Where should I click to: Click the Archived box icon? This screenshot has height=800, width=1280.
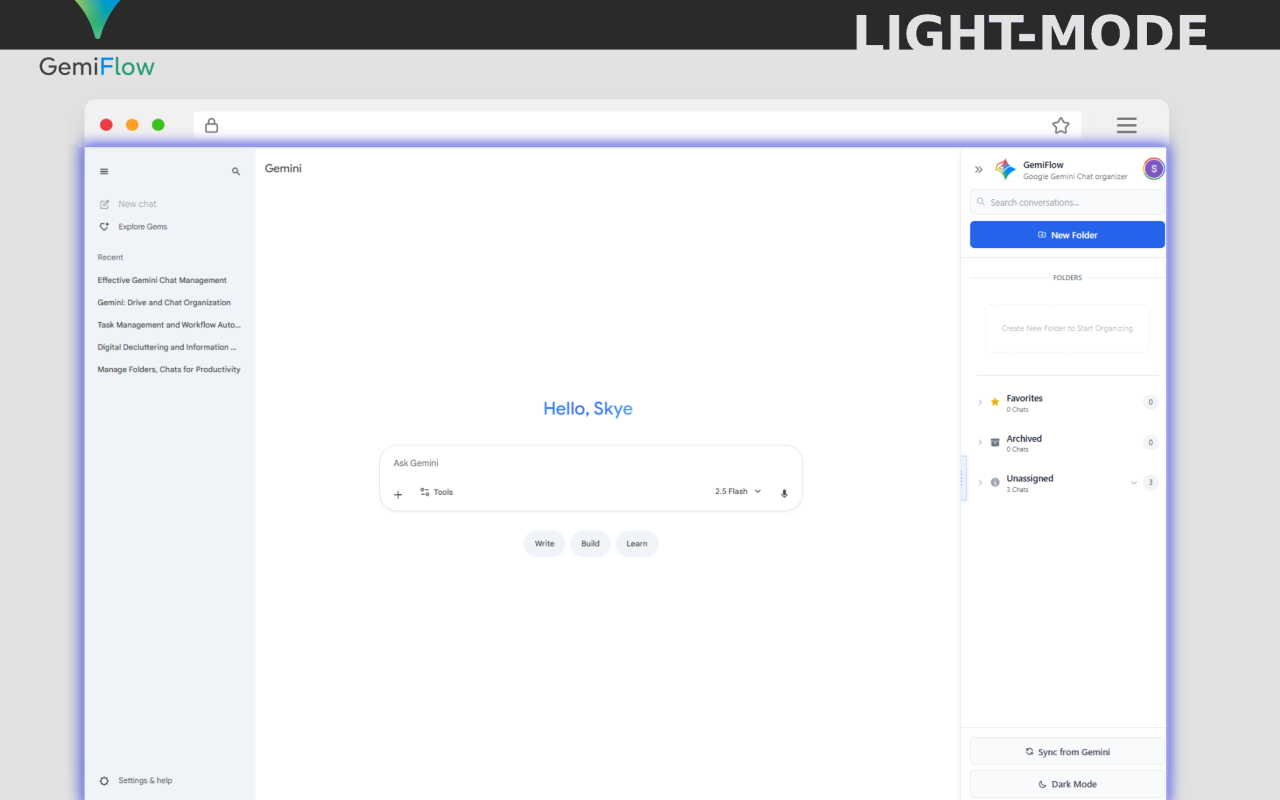995,442
